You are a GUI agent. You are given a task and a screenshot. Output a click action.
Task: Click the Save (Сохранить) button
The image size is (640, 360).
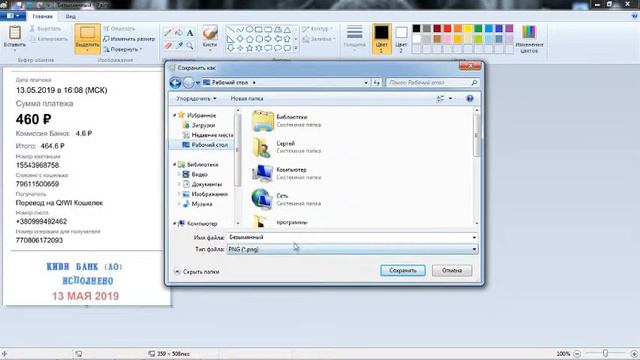click(402, 270)
